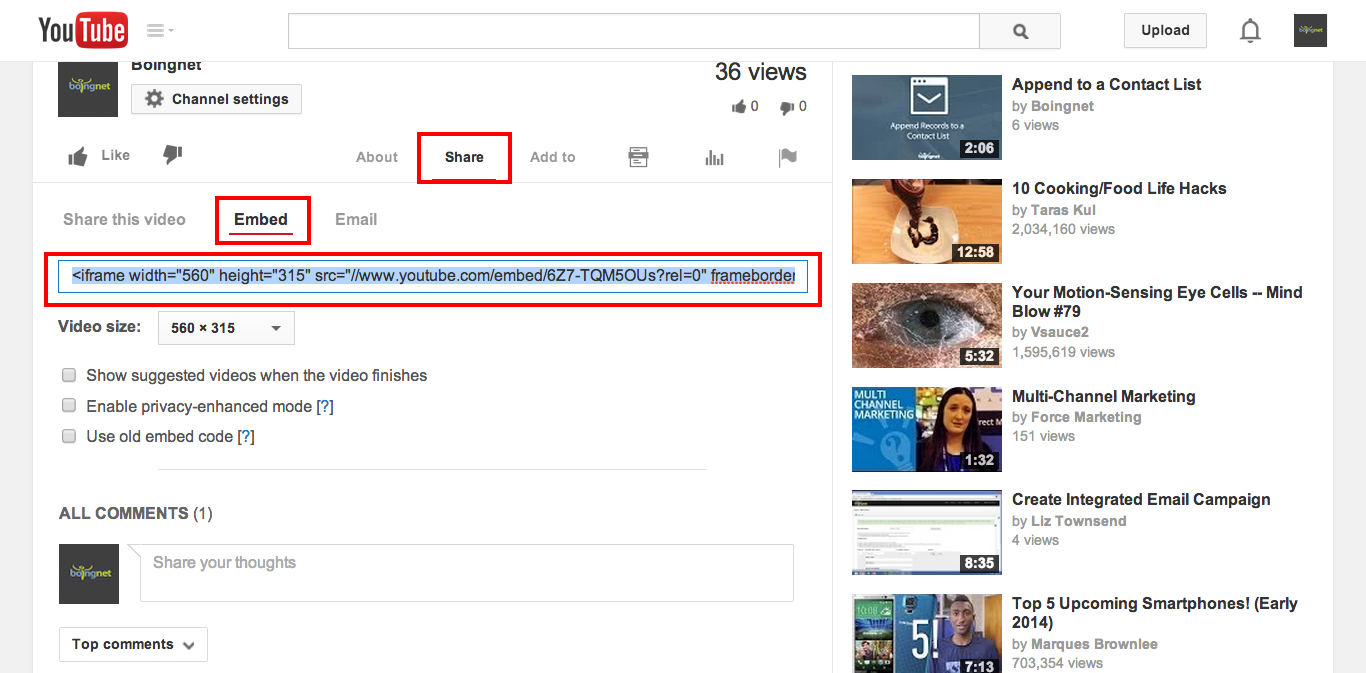Open the cooking hacks thumbnail 12:58
Viewport: 1366px width, 673px height.
coord(927,222)
